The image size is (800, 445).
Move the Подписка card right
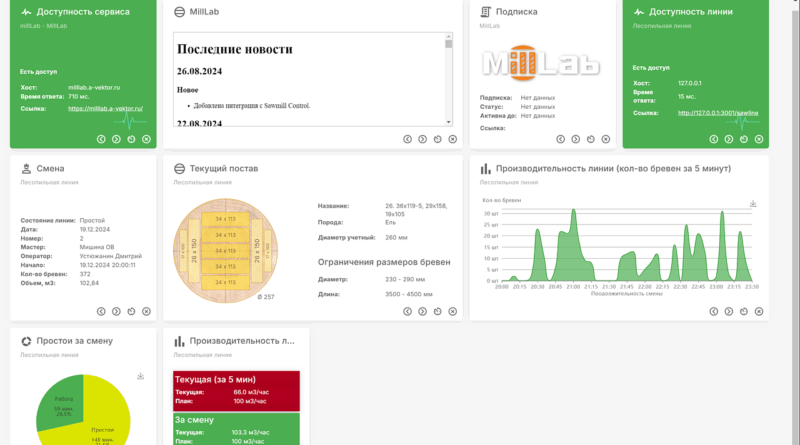[576, 139]
